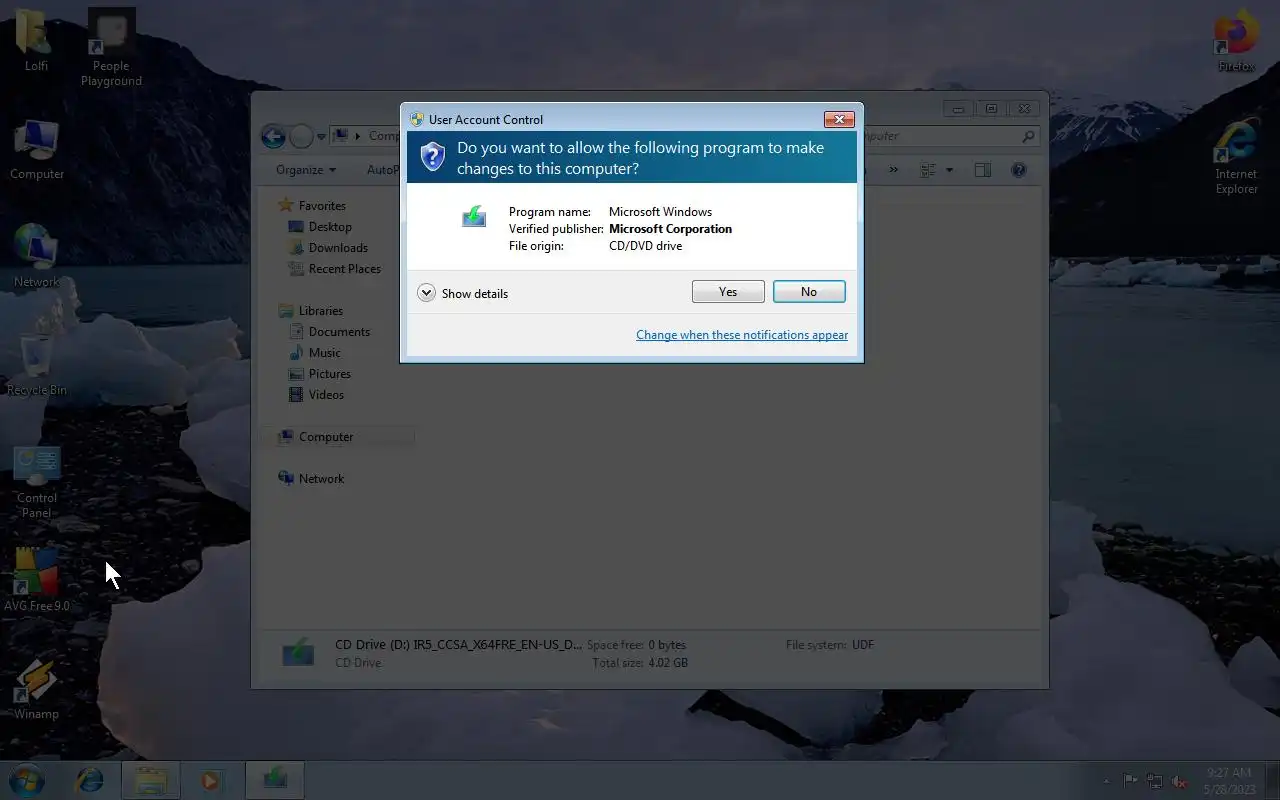Open People Playground desktop shortcut
Viewport: 1280px width, 800px height.
point(111,47)
